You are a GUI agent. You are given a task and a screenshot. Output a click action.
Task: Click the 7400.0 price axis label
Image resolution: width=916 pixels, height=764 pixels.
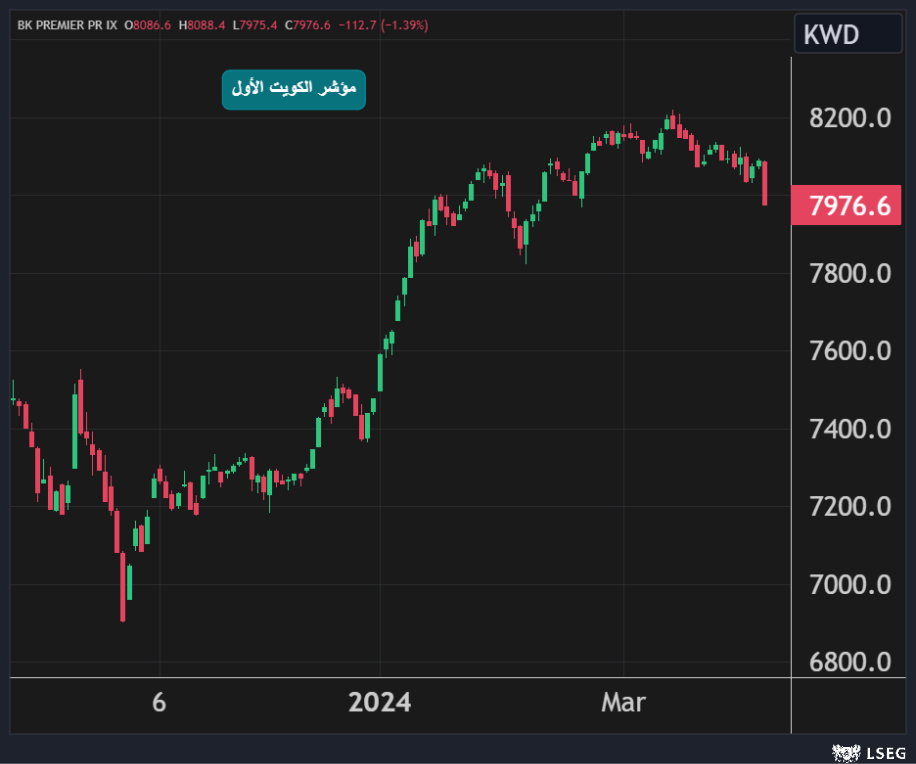point(849,429)
